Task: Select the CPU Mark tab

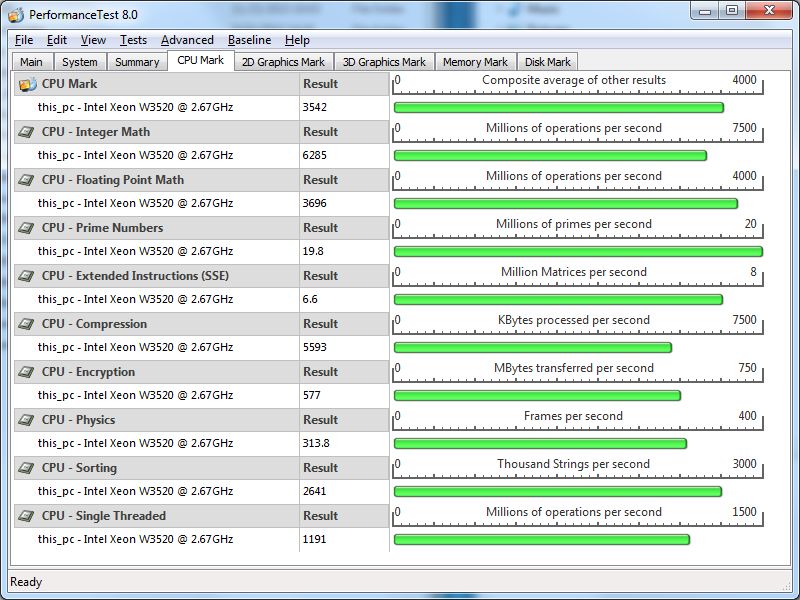Action: click(201, 60)
